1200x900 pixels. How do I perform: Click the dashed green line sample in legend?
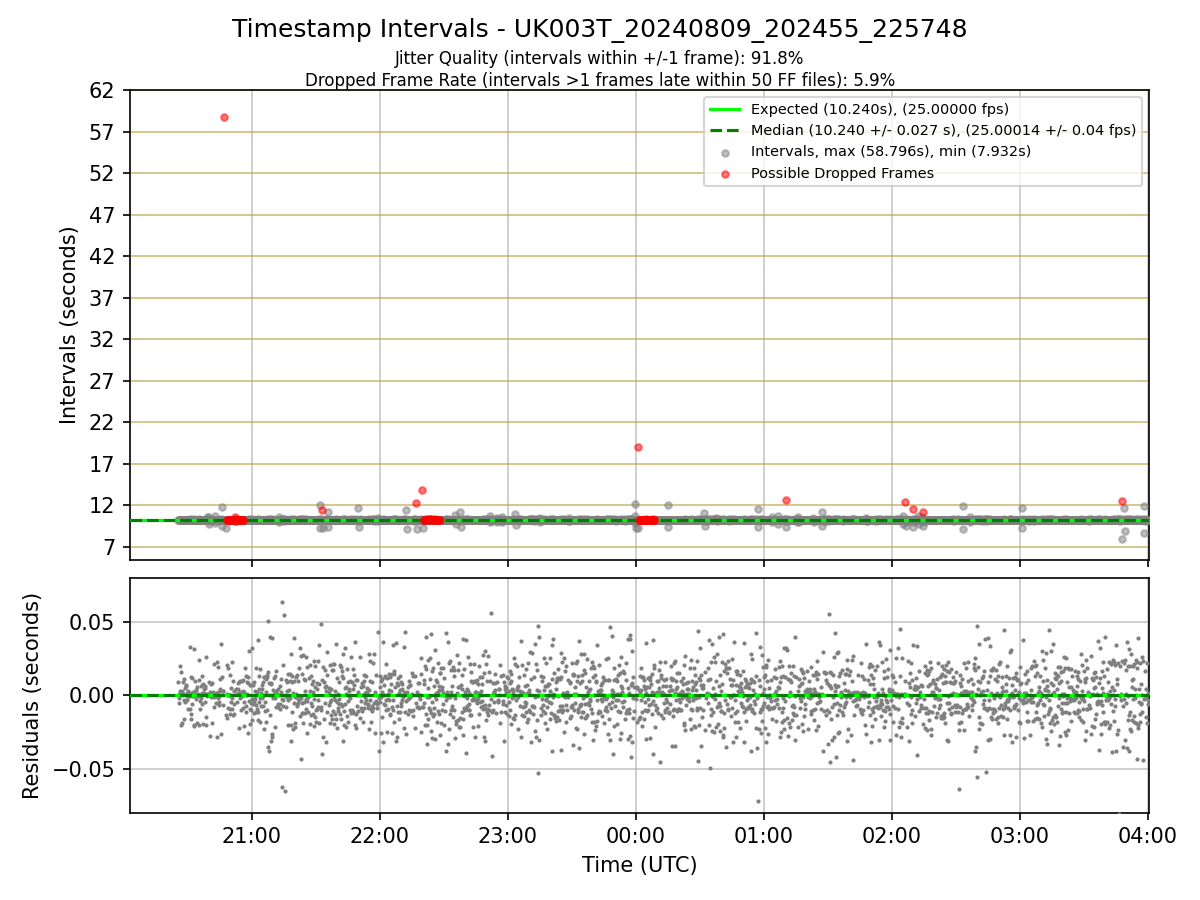pos(726,130)
